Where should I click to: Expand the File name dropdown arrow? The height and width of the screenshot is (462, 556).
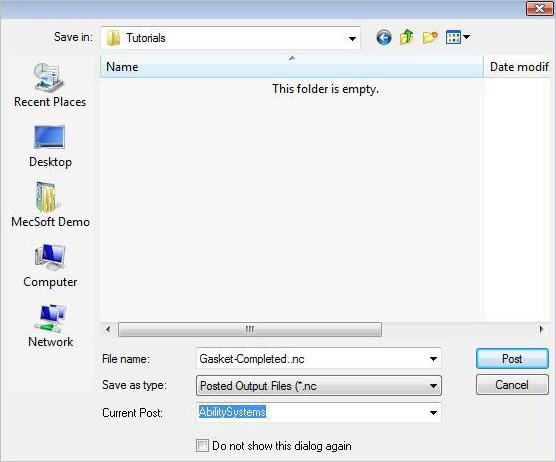[x=433, y=359]
